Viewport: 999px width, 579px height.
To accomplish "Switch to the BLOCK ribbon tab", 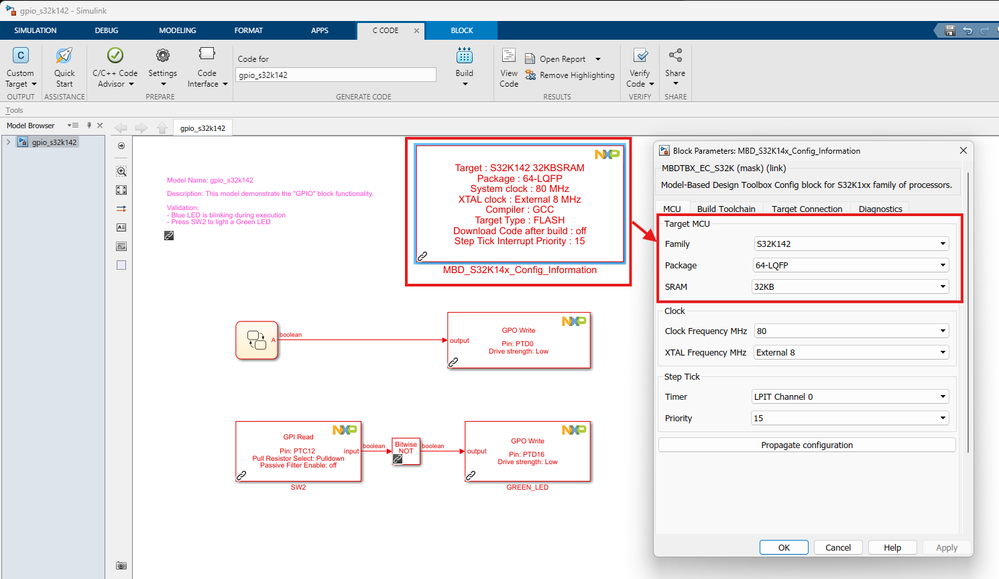I will point(462,31).
